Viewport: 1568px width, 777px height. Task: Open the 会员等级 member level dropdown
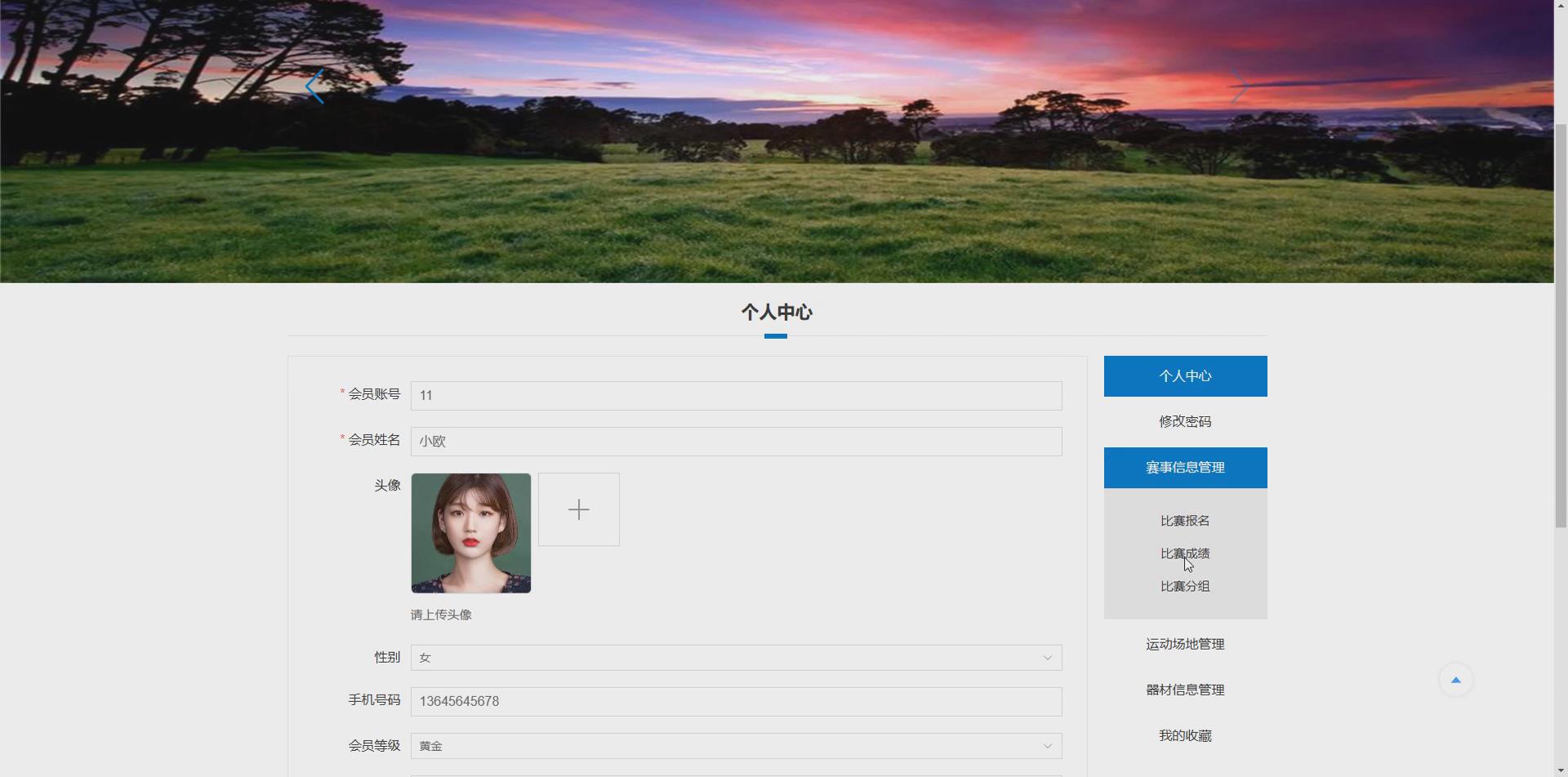pyautogui.click(x=1046, y=745)
